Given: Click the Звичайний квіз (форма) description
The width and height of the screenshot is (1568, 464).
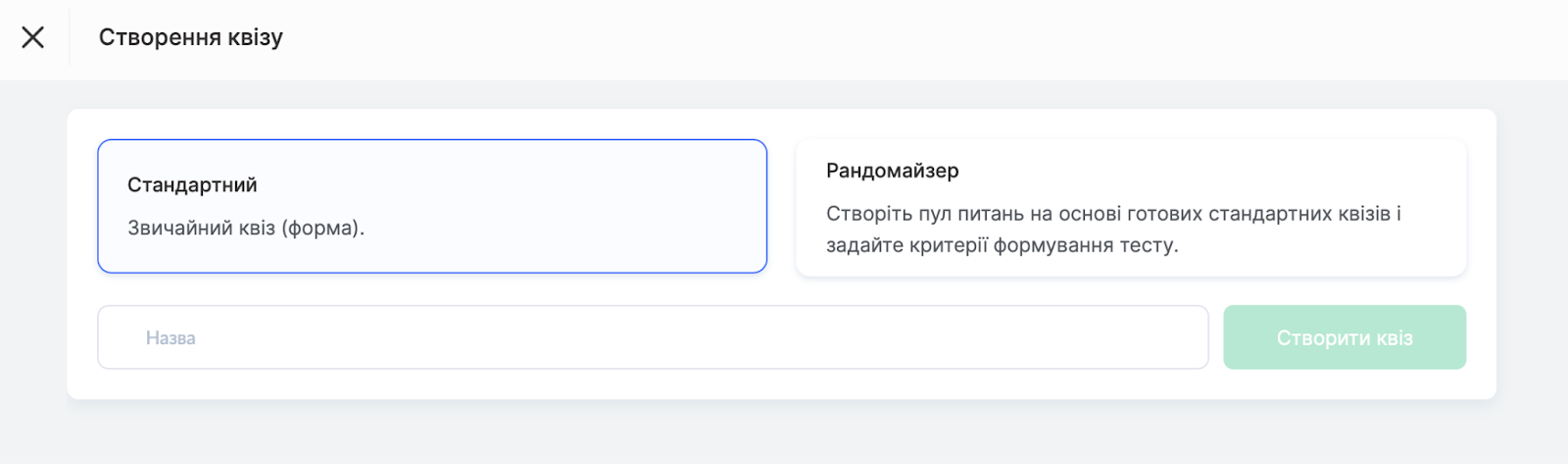Looking at the screenshot, I should click(x=246, y=228).
